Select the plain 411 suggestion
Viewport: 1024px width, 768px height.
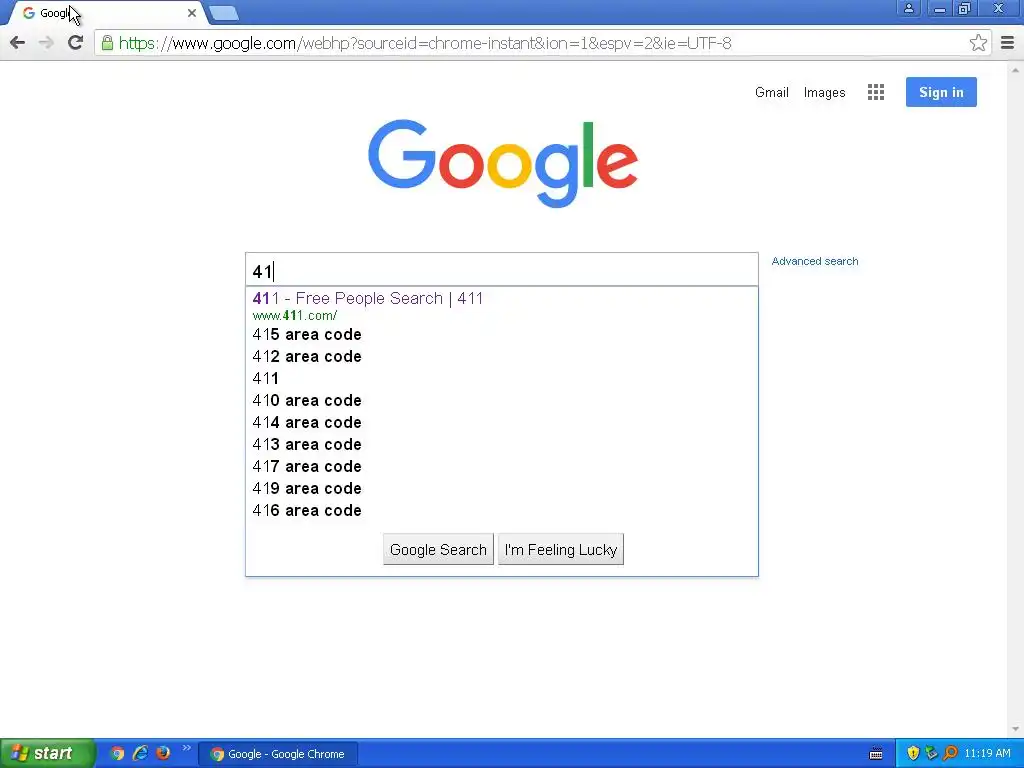pos(502,379)
